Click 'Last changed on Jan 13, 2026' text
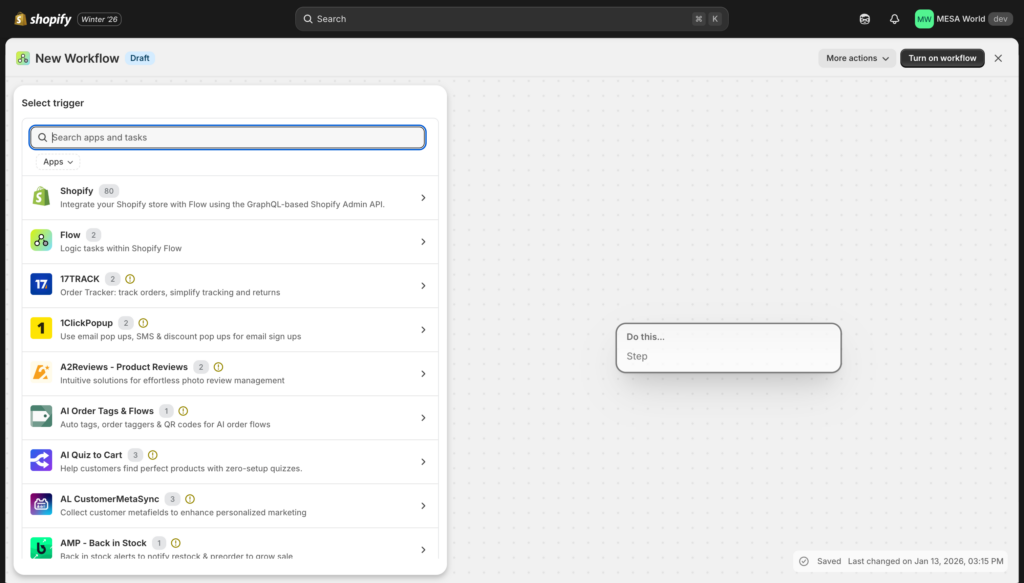This screenshot has width=1024, height=583. [925, 561]
